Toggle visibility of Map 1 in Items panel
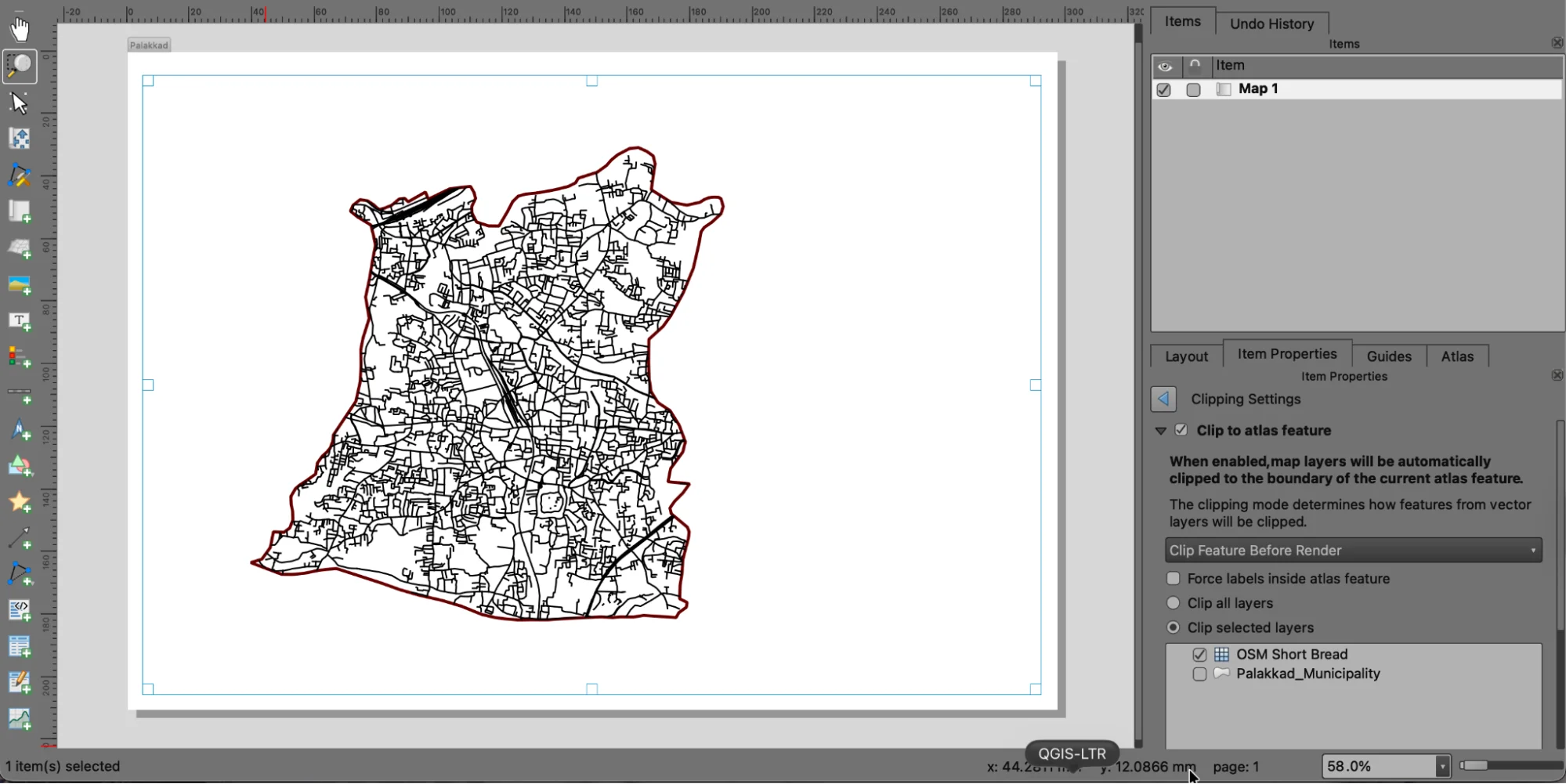Screen dimensions: 1566x784 1163,89
